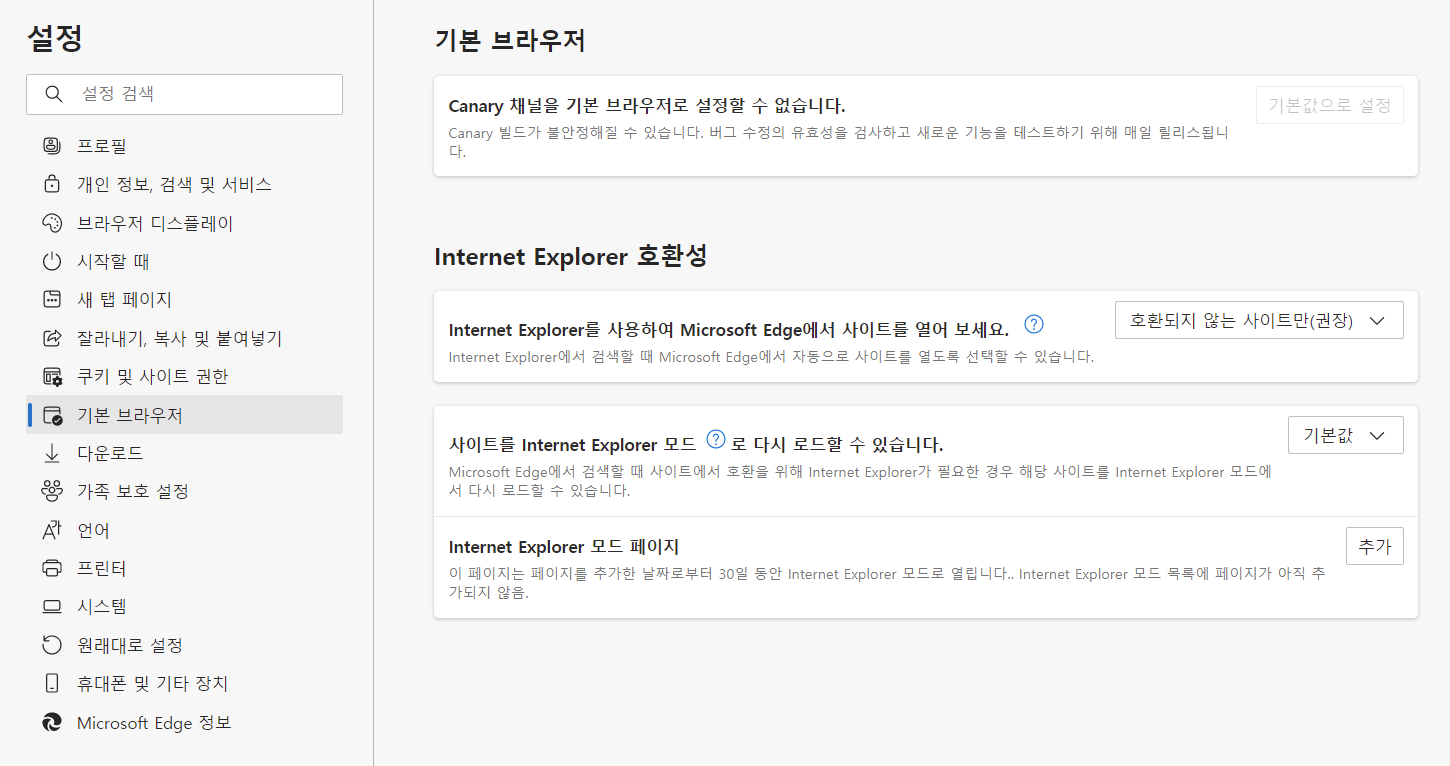Click the magnifier icon in settings search
The width and height of the screenshot is (1450, 766).
pos(54,94)
